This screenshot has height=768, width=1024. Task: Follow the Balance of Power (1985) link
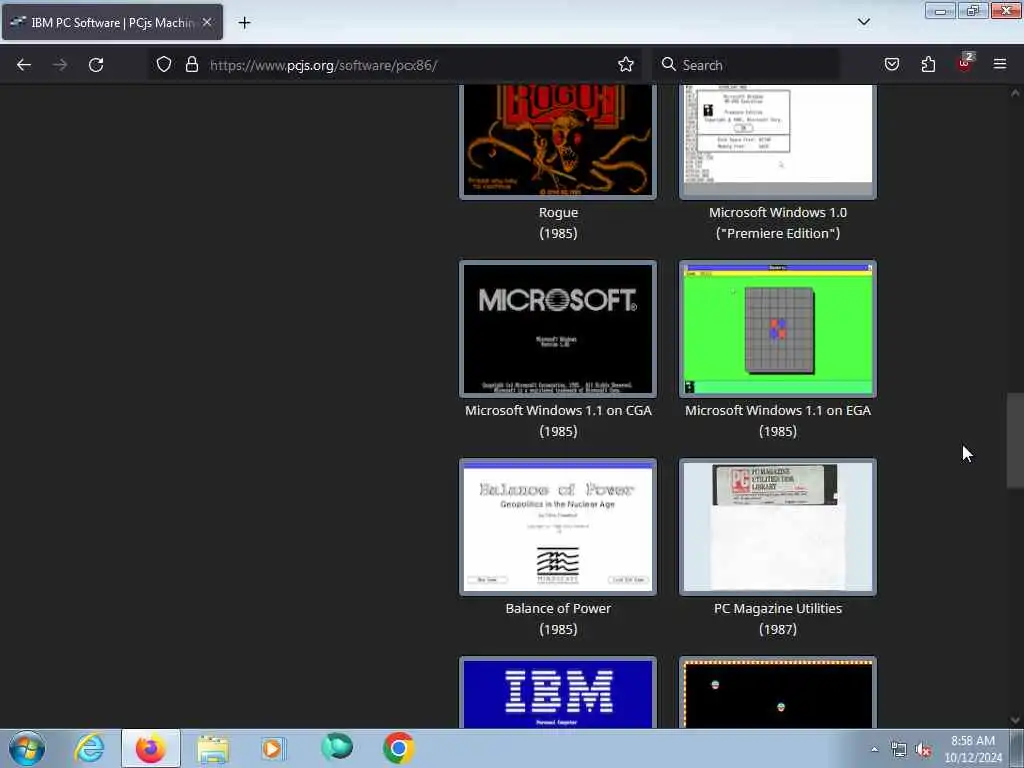558,618
